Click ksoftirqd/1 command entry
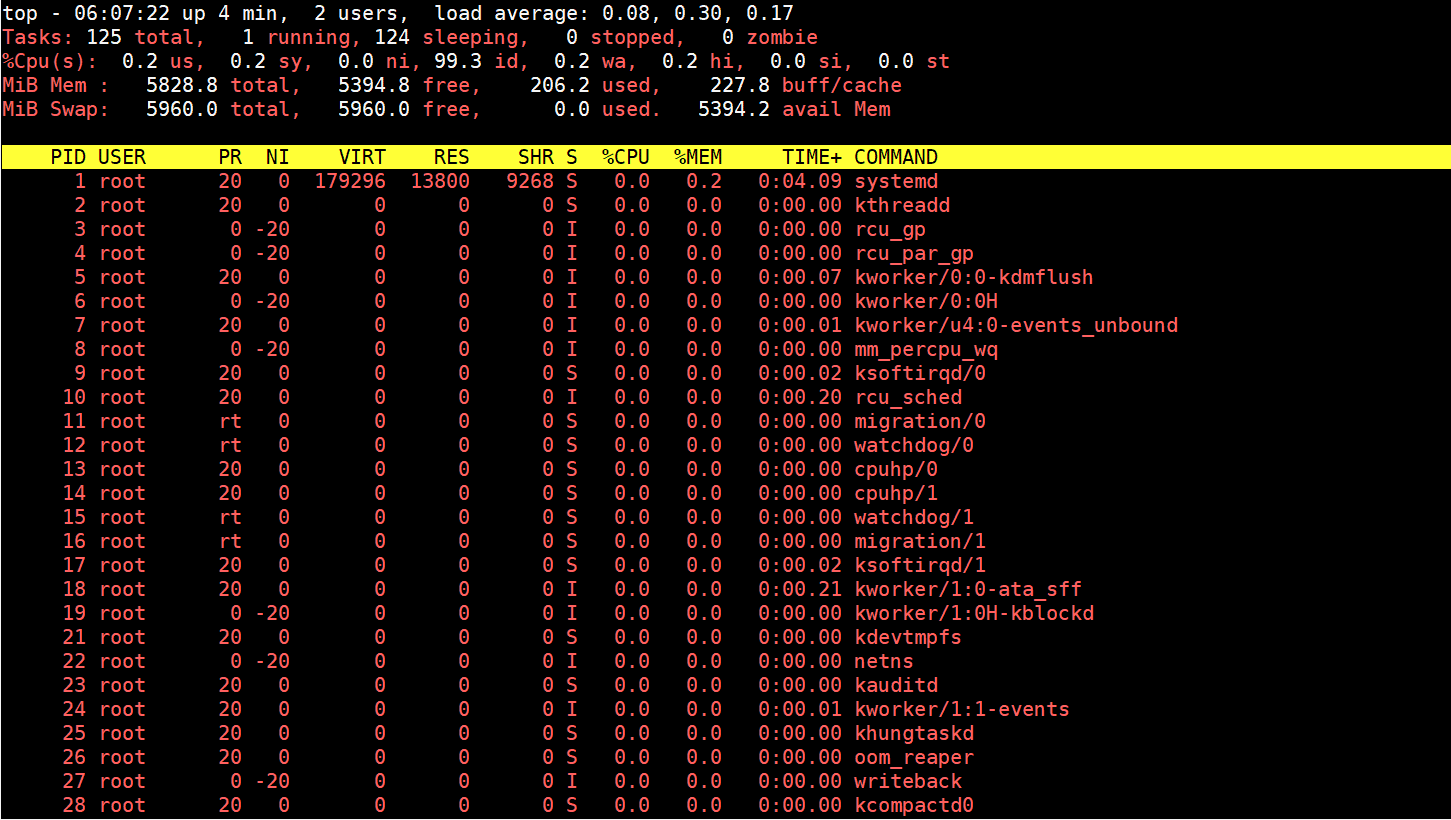The width and height of the screenshot is (1451, 820). click(920, 565)
